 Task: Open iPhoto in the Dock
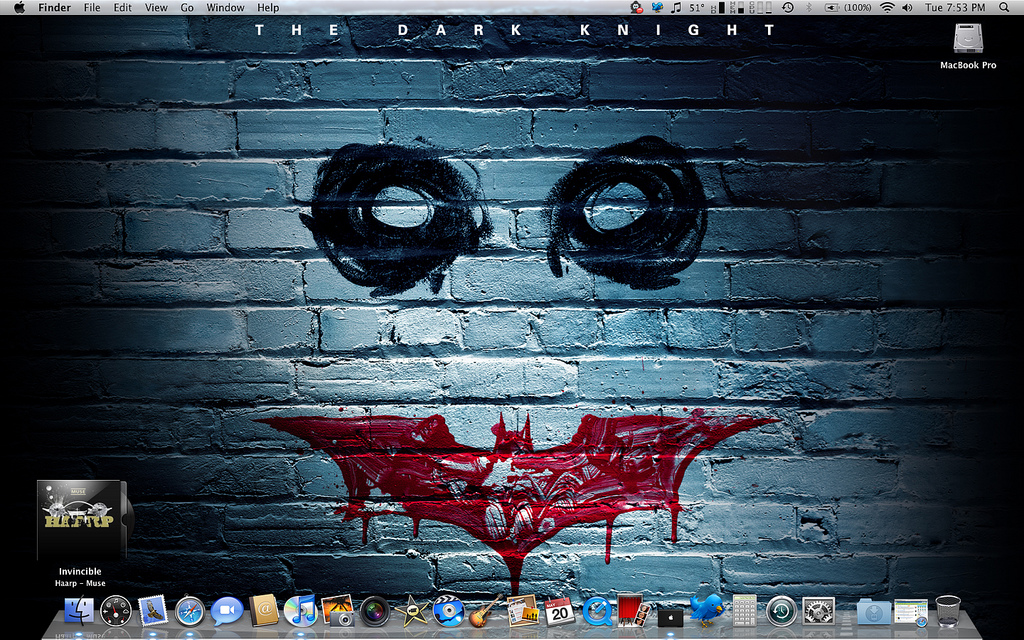[x=338, y=610]
